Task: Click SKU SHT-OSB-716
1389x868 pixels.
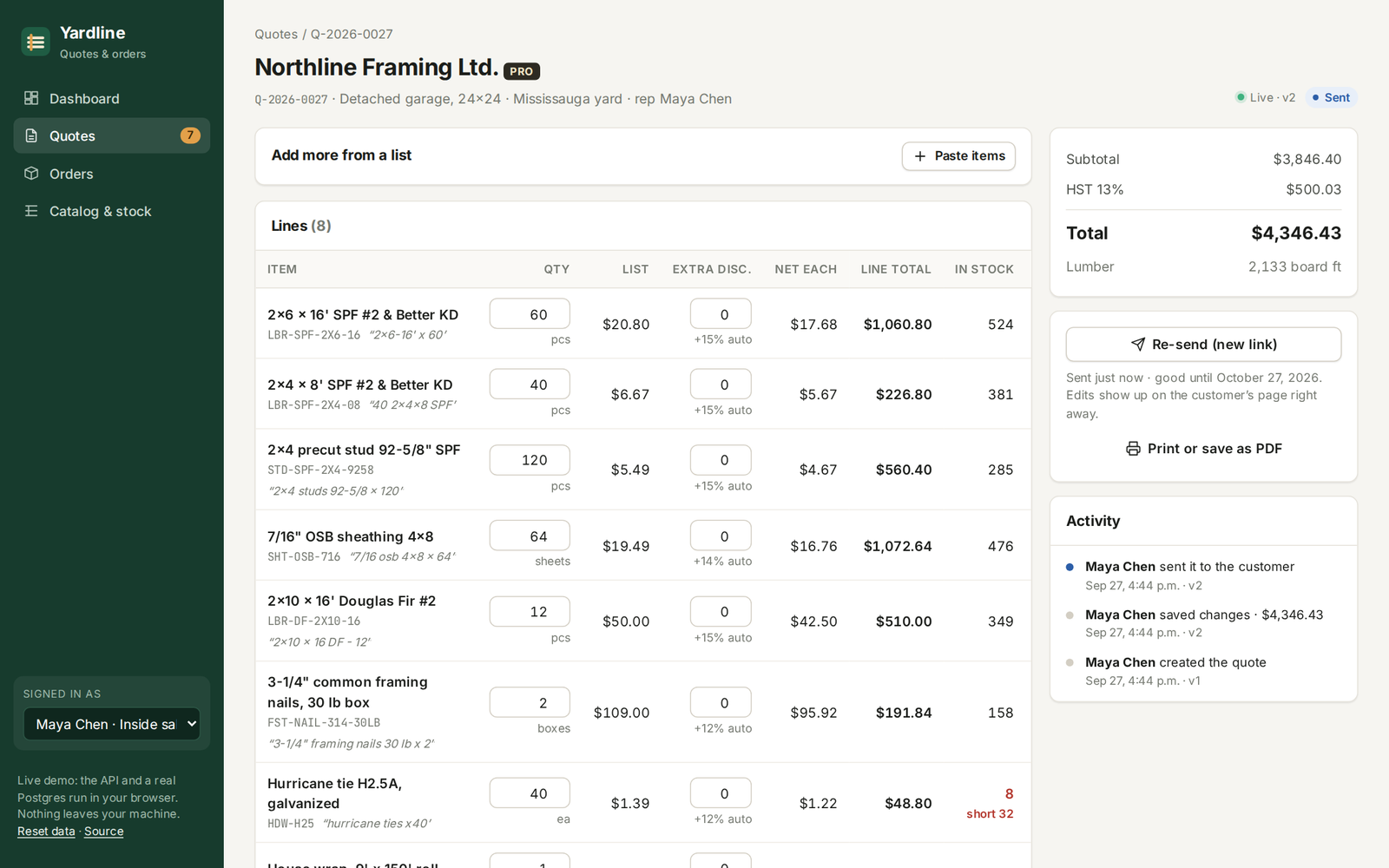Action: coord(304,556)
